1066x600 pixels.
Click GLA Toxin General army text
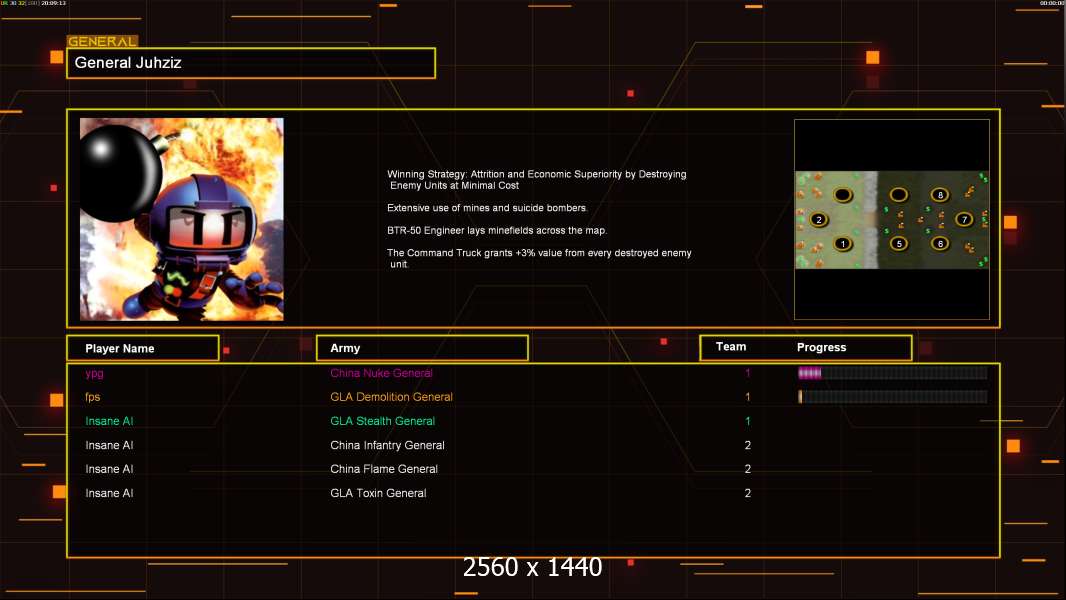pyautogui.click(x=379, y=493)
